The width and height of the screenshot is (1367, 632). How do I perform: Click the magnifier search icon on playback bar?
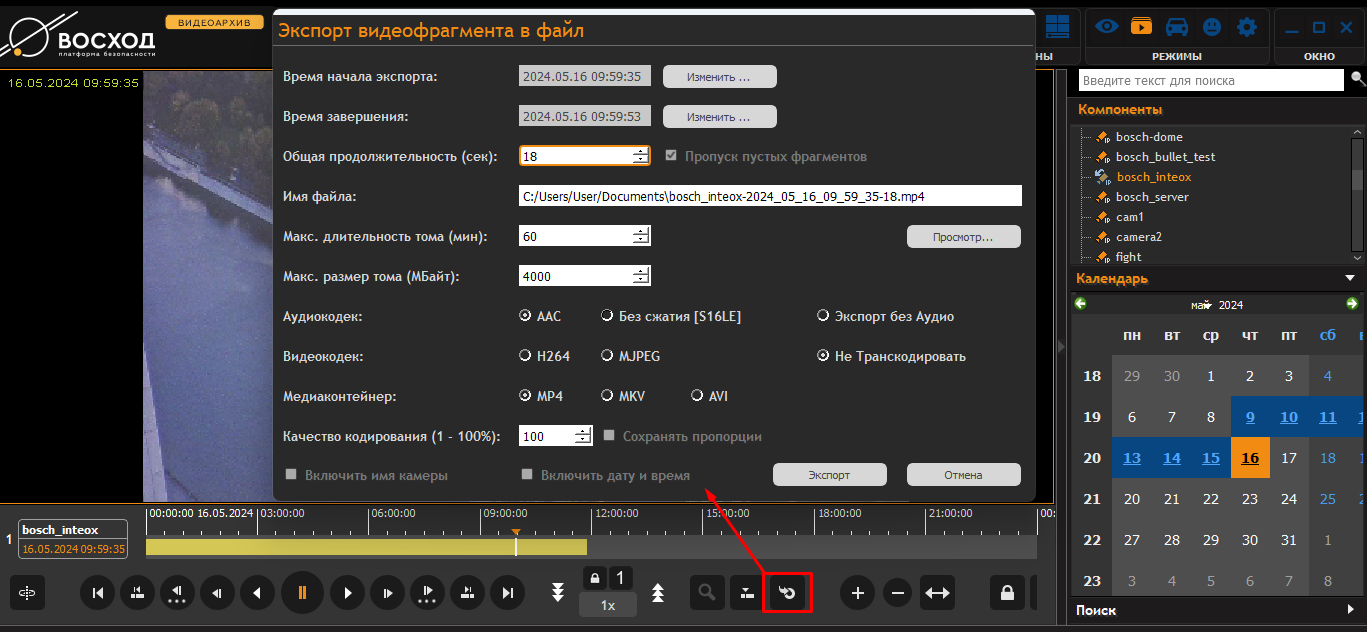[707, 593]
